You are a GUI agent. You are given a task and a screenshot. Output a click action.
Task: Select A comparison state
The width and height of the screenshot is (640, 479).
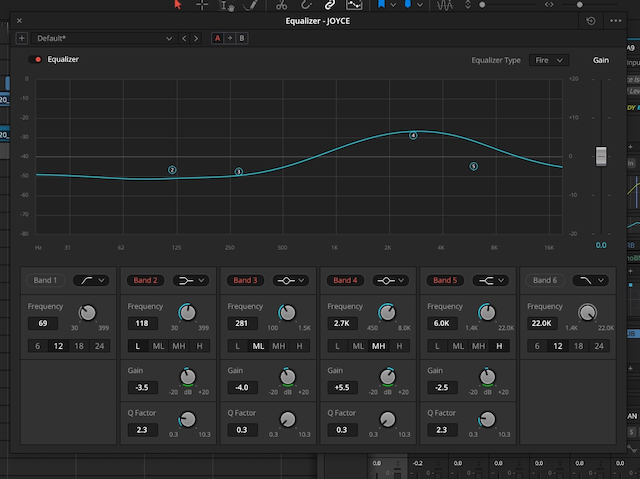tap(217, 38)
